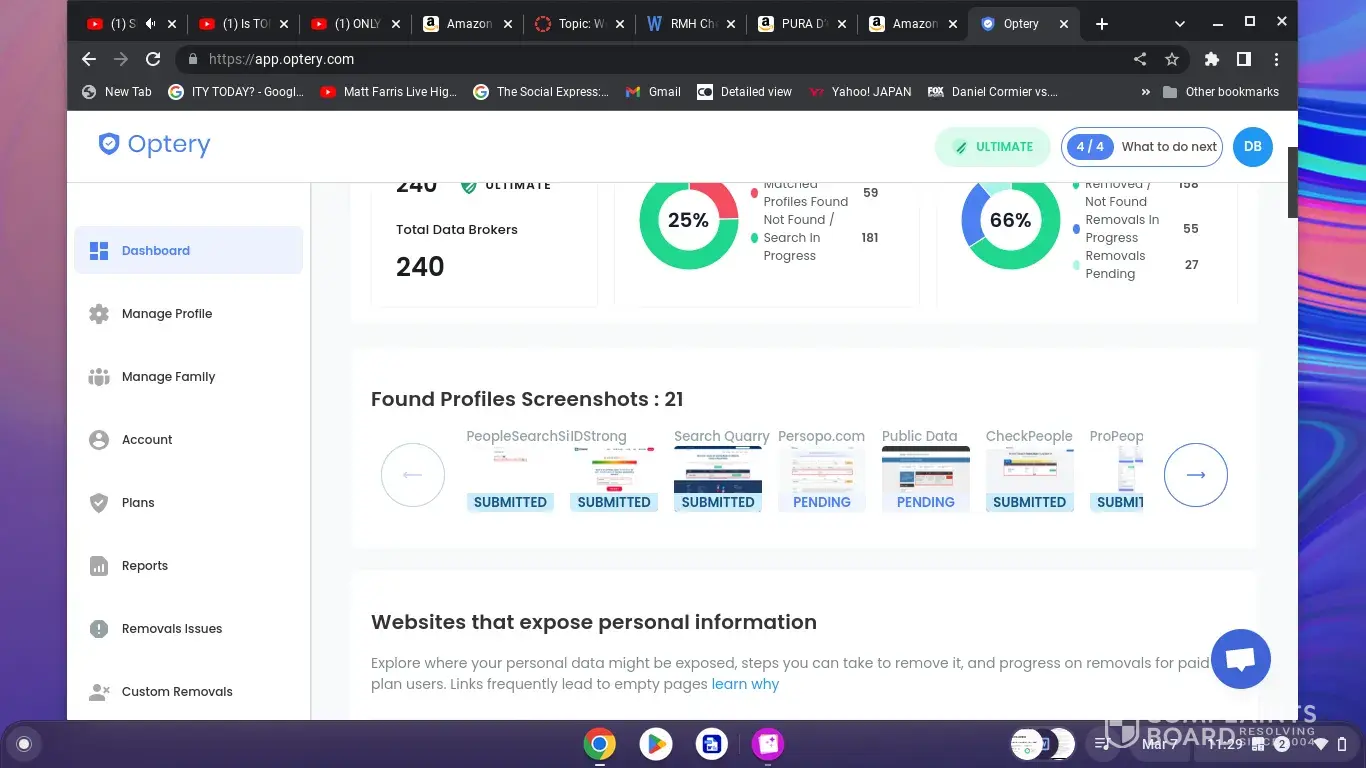Viewport: 1366px width, 768px height.
Task: Launch Chrome from the shelf
Action: (x=600, y=744)
